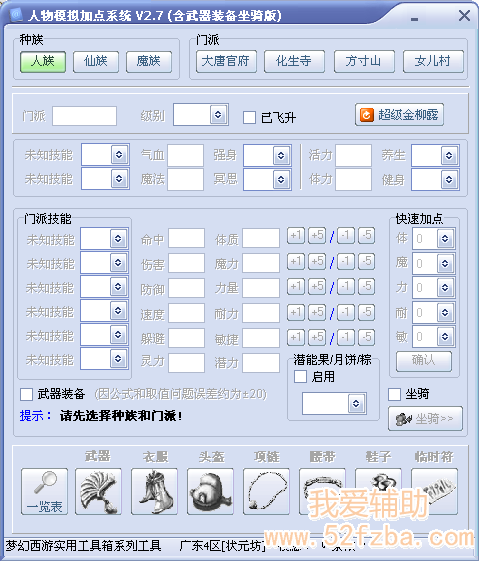479x561 pixels.
Task: Subtract -1 from 力量
Action: click(x=346, y=287)
